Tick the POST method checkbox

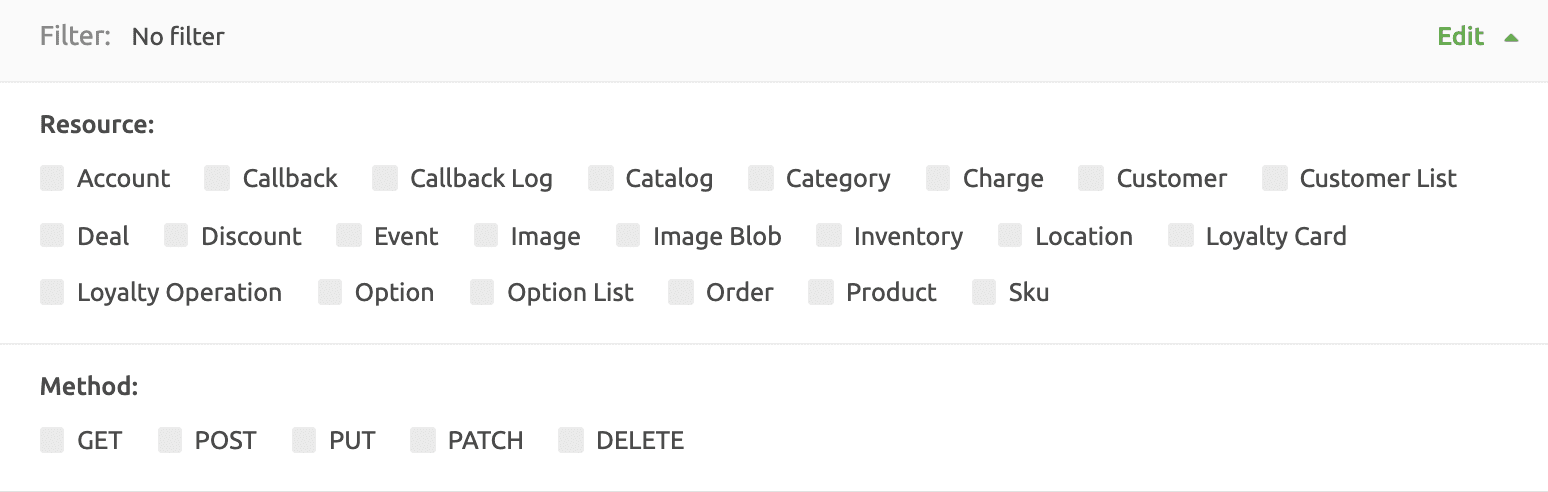click(x=170, y=441)
